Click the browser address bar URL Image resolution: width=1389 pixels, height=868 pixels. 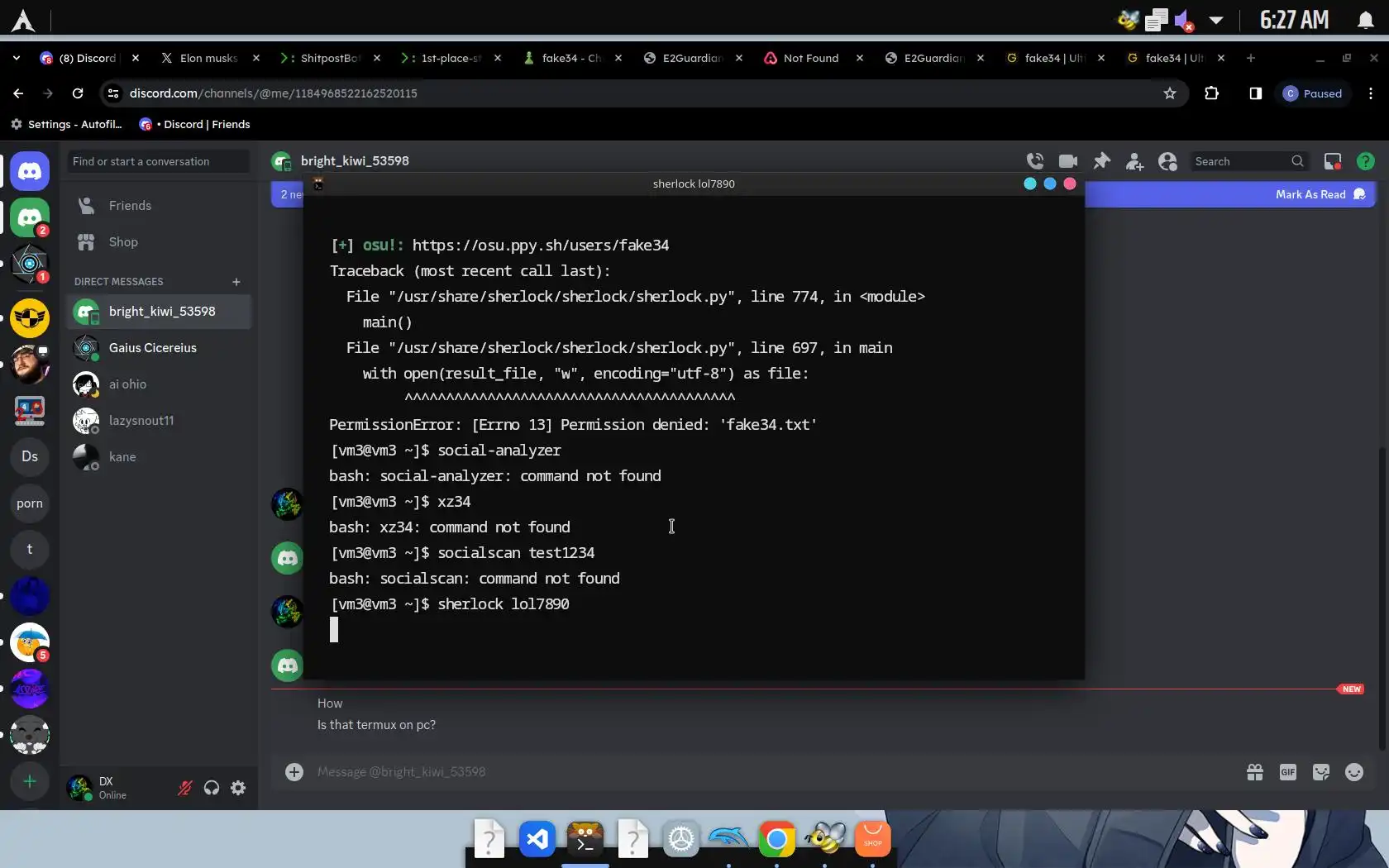coord(273,93)
